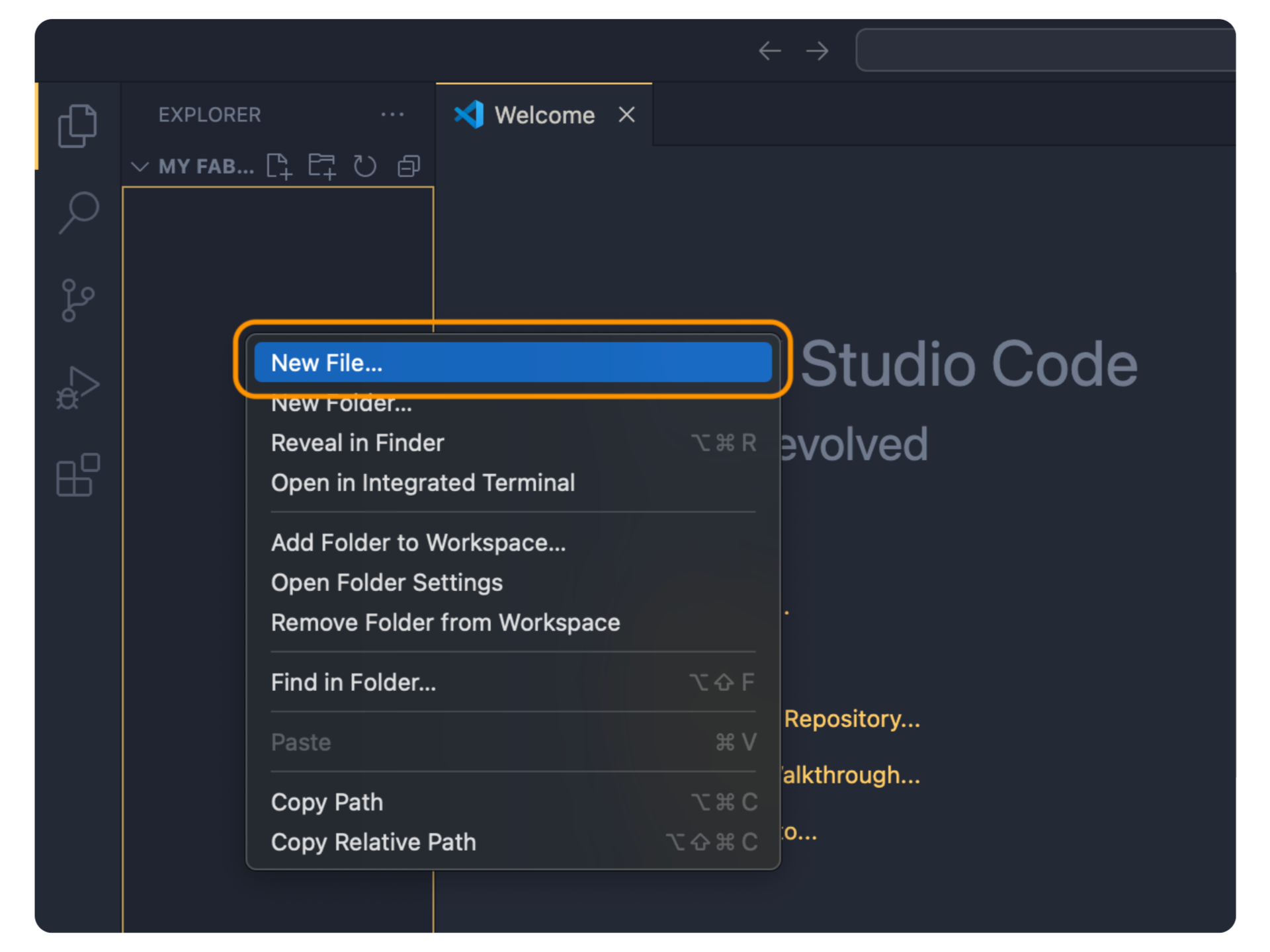1270x952 pixels.
Task: Click the EXPLORER panel title
Action: 210,114
